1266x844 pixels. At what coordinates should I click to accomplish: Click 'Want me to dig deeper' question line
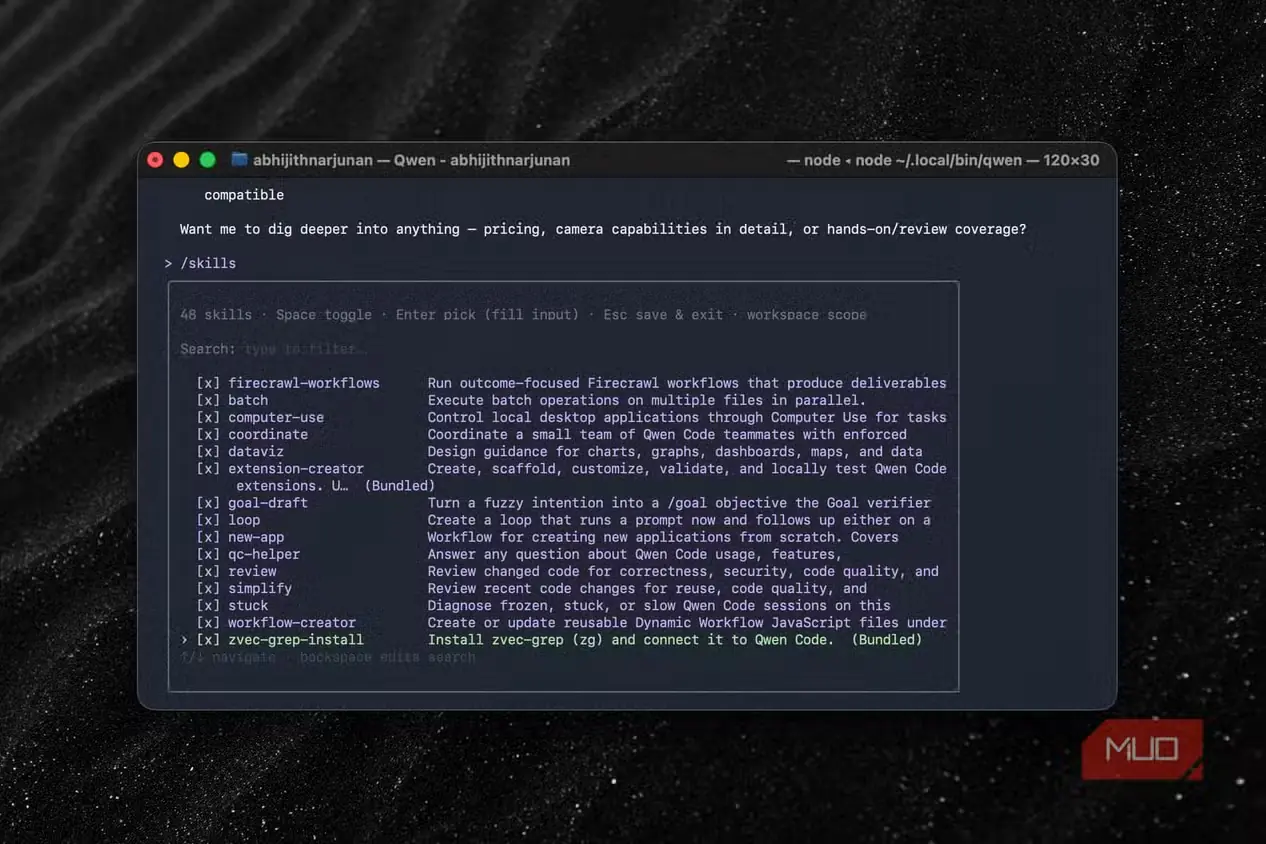point(603,229)
